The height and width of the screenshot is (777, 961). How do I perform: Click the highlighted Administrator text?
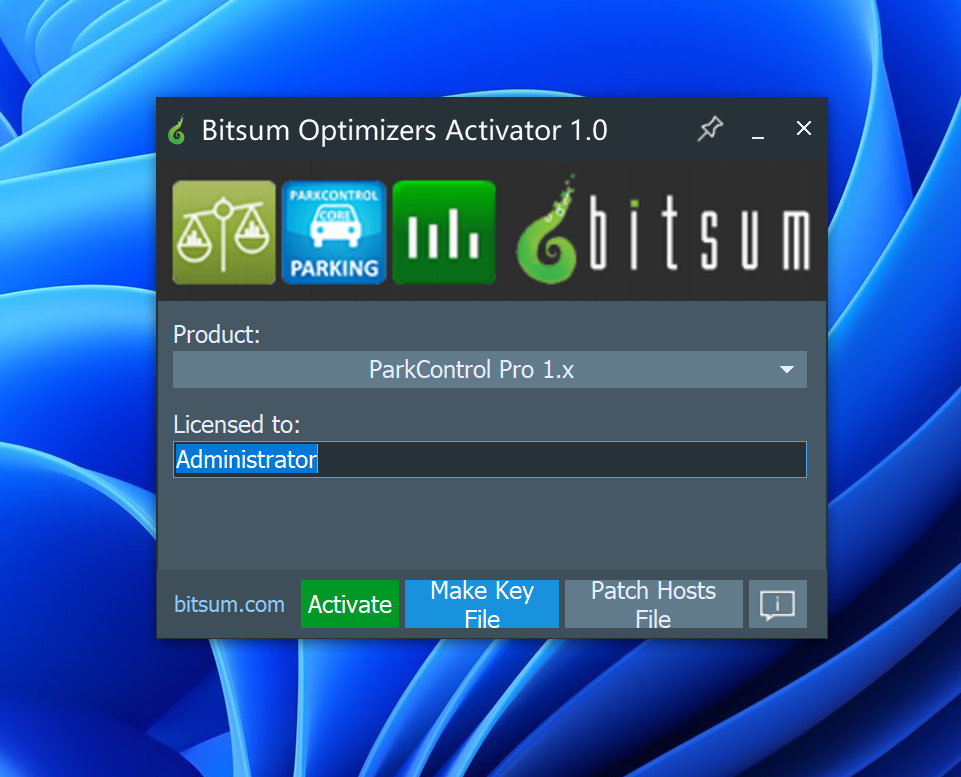(246, 460)
